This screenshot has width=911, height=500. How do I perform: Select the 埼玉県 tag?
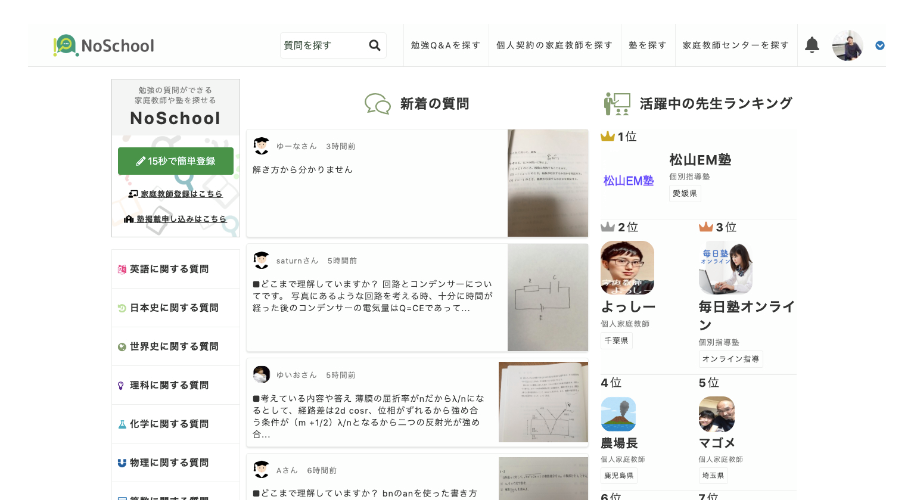point(713,476)
